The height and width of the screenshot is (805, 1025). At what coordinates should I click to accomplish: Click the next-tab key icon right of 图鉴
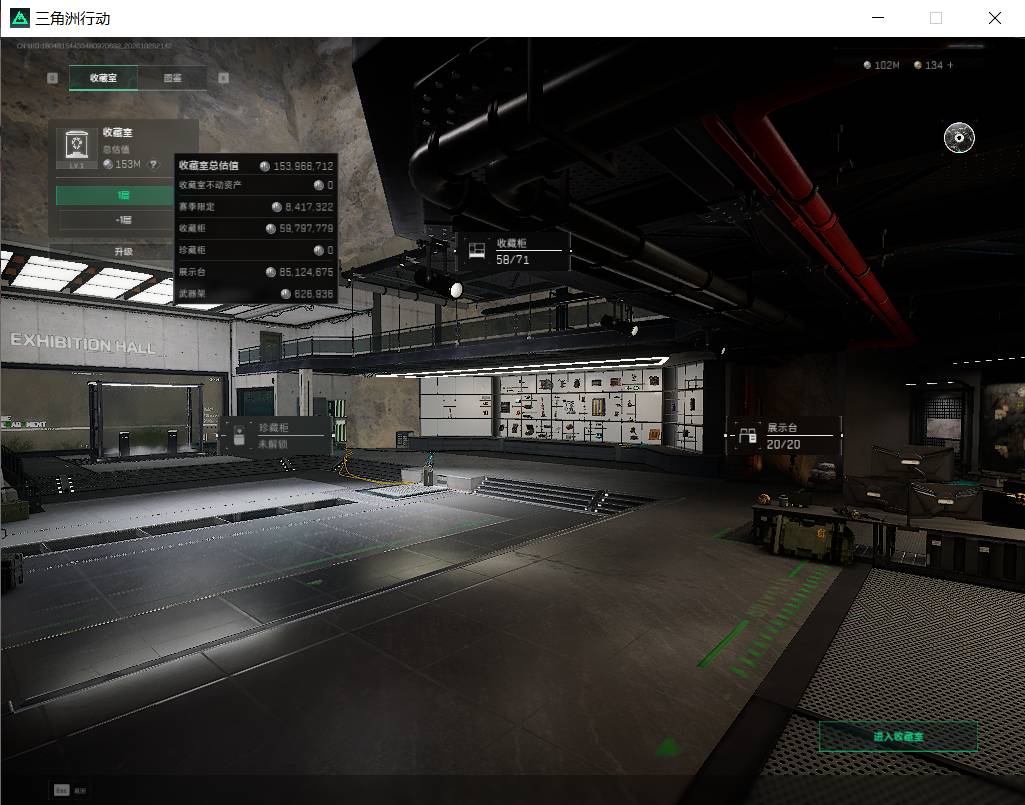pos(224,78)
